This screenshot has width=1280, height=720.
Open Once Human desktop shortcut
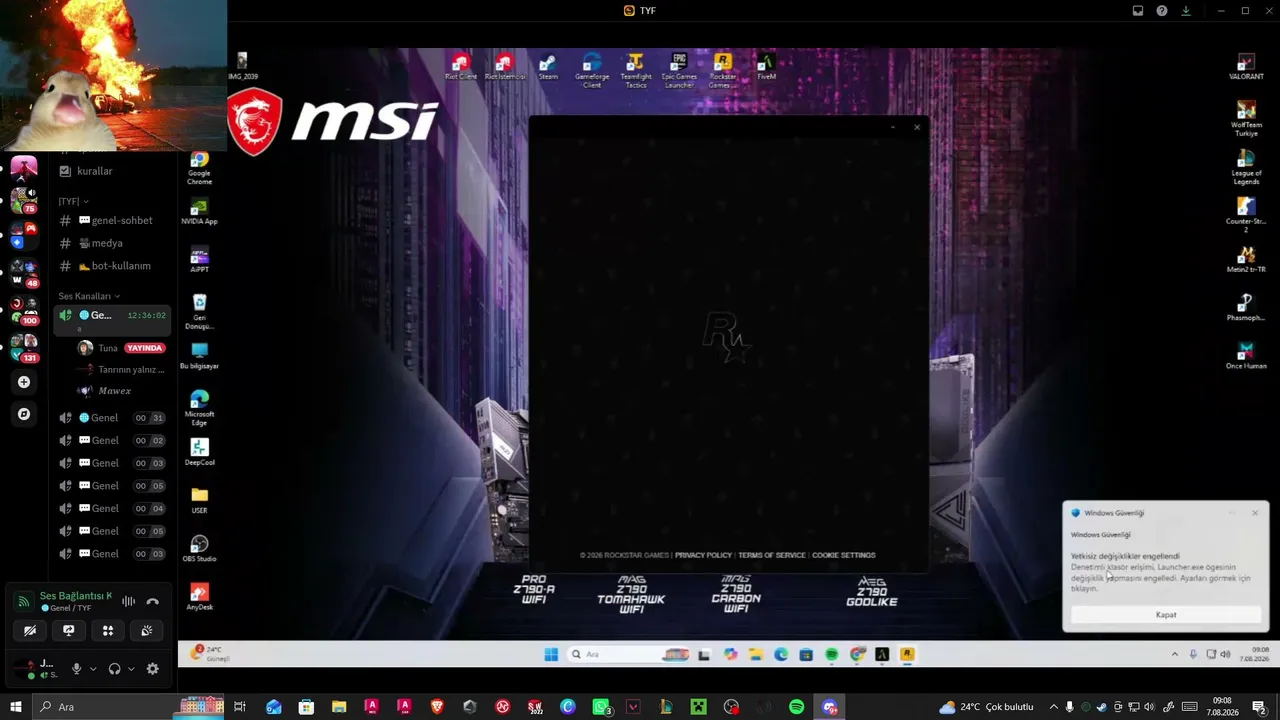(1246, 356)
